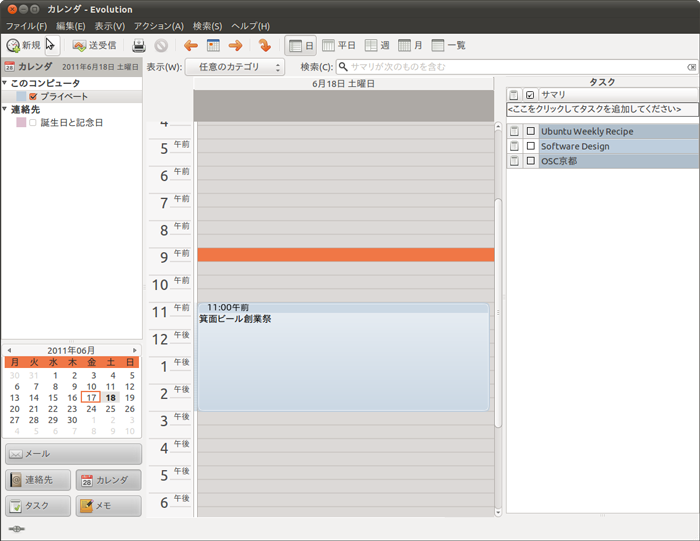Go to next day with right arrow
Viewport: 700px width, 541px height.
235,45
